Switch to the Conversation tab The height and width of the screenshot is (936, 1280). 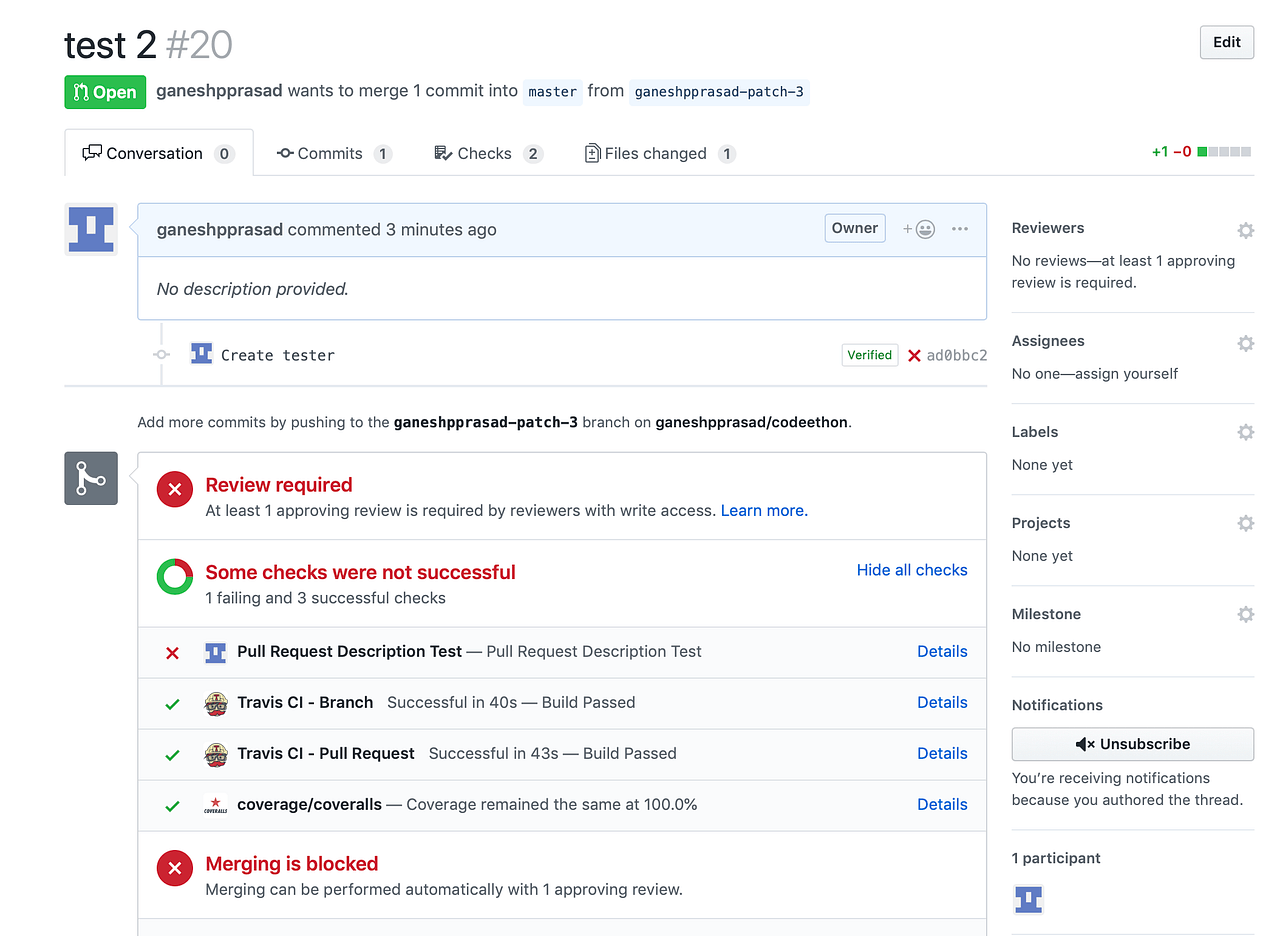pyautogui.click(x=159, y=153)
